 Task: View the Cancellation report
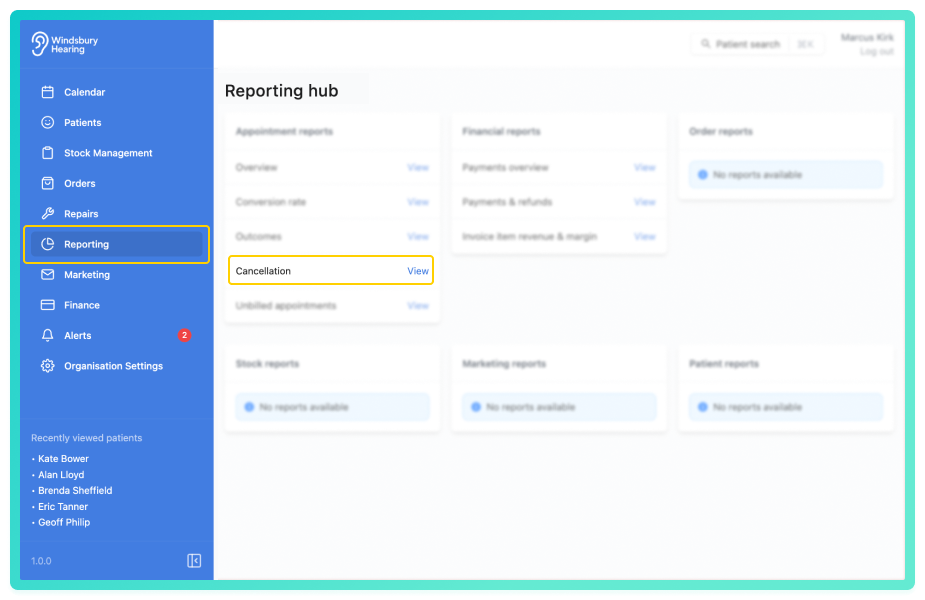[418, 271]
